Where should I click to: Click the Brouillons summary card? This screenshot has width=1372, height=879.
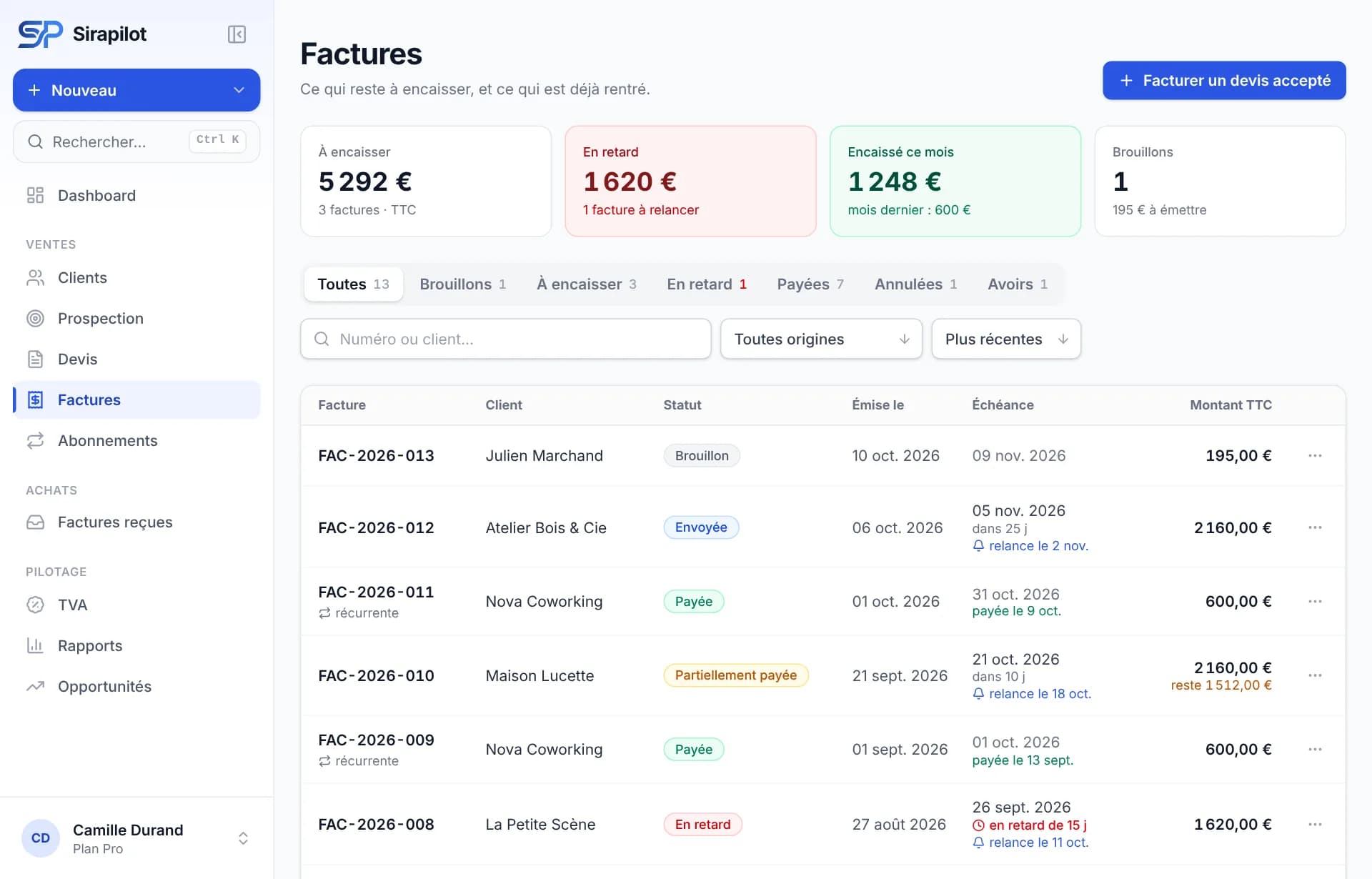click(1220, 181)
